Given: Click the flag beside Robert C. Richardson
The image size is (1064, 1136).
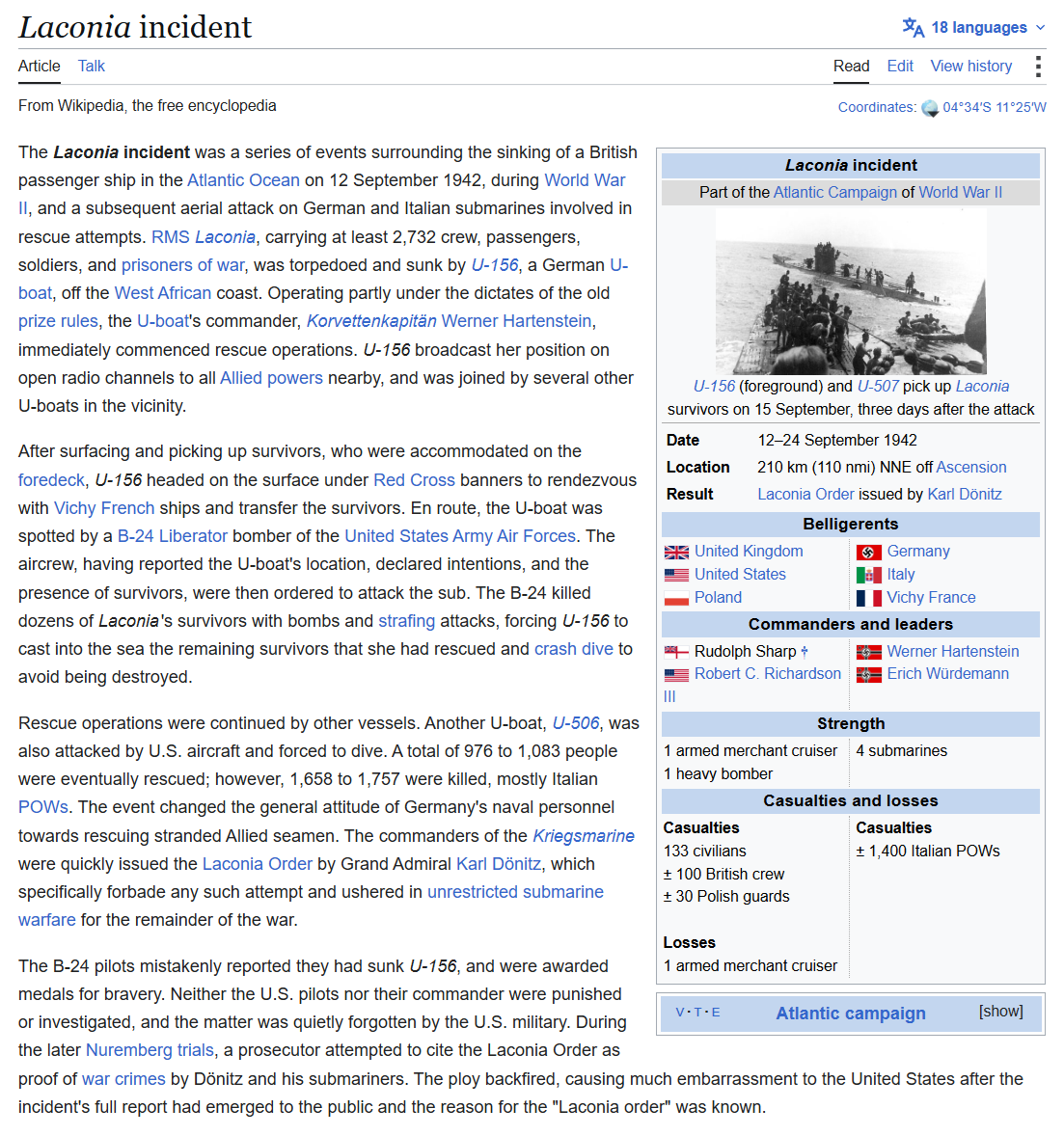Looking at the screenshot, I should [x=676, y=674].
